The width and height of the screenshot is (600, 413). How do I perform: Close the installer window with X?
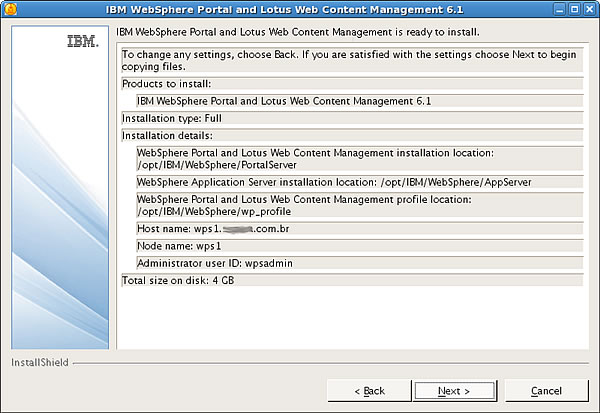589,9
